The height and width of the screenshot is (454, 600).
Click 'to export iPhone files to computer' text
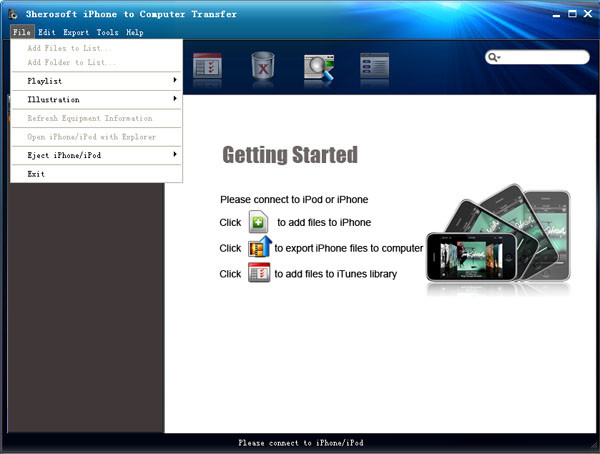(349, 248)
